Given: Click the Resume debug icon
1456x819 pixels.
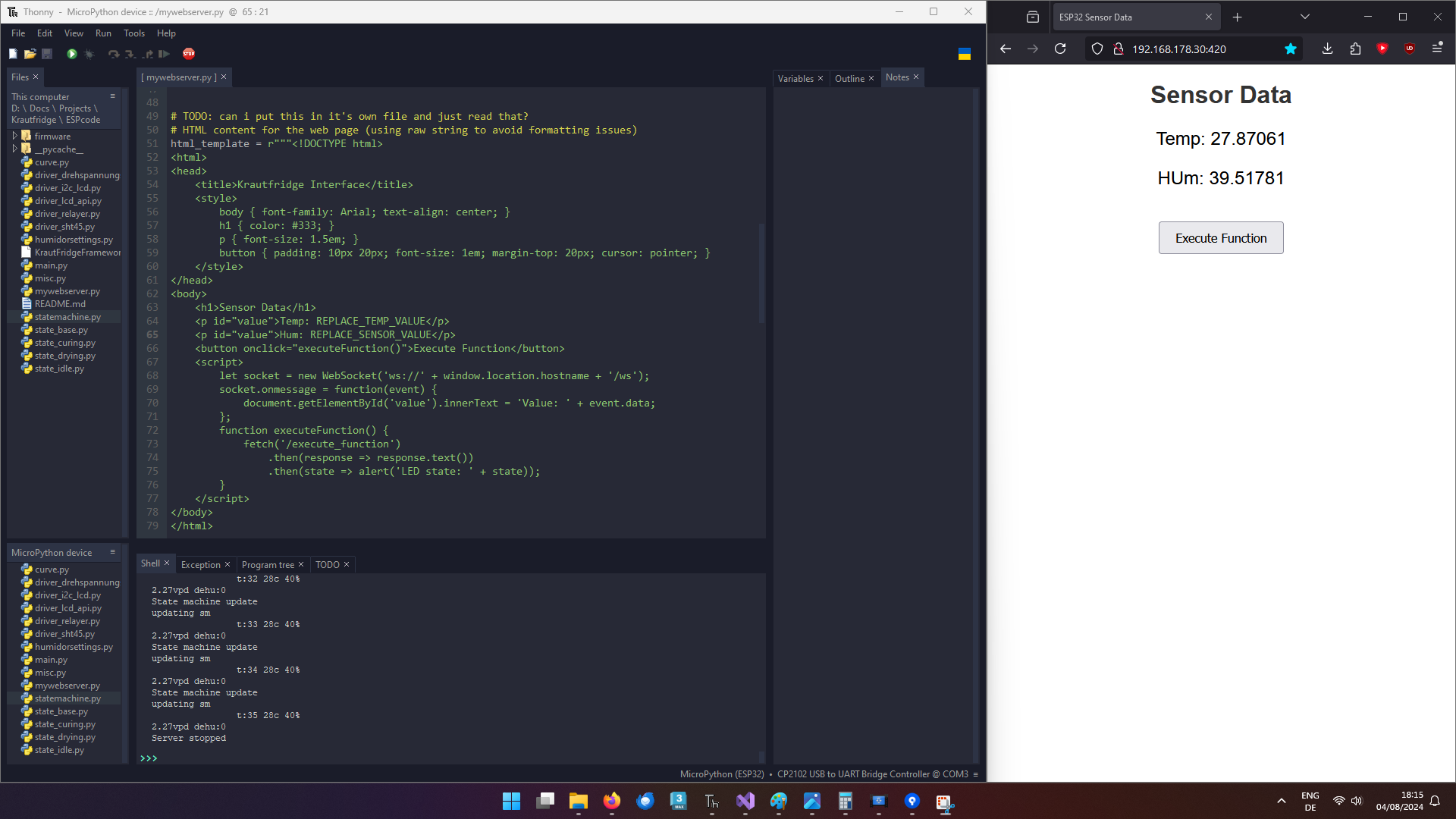Looking at the screenshot, I should [164, 54].
